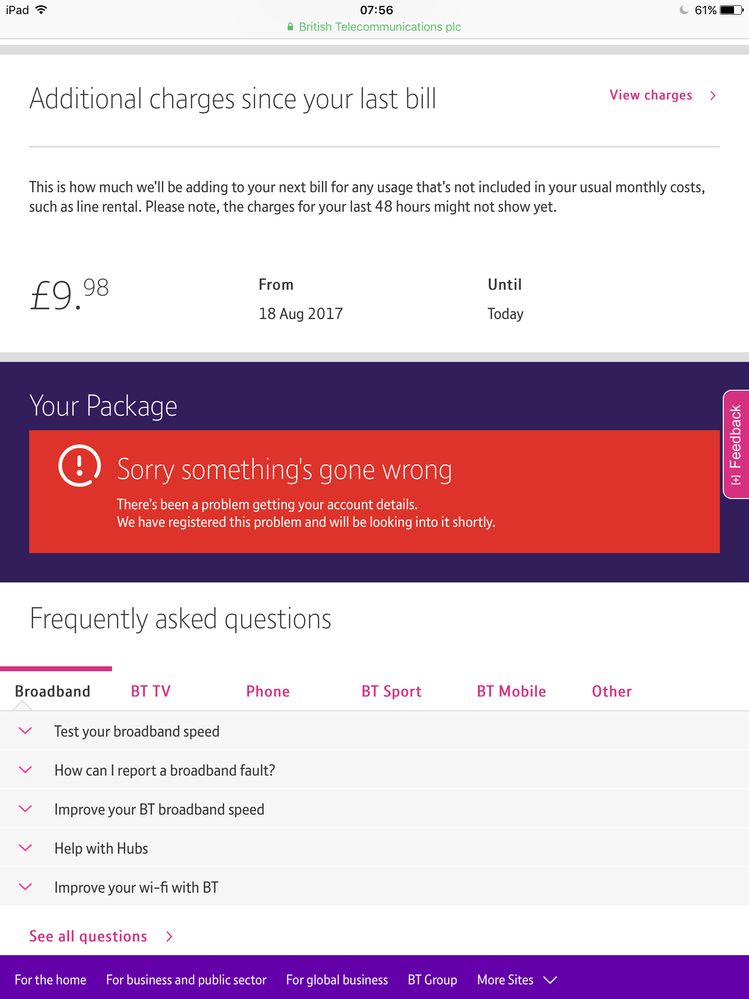Expand Improve your wi-fi with BT

[x=374, y=887]
